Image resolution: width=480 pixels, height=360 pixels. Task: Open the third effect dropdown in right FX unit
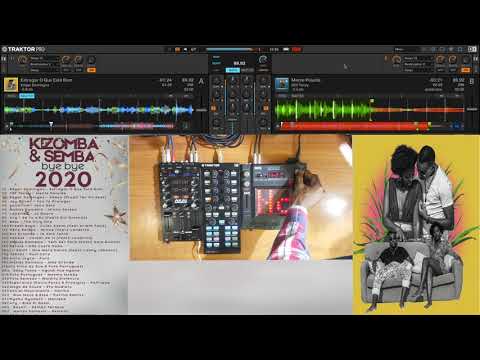pyautogui.click(x=418, y=70)
